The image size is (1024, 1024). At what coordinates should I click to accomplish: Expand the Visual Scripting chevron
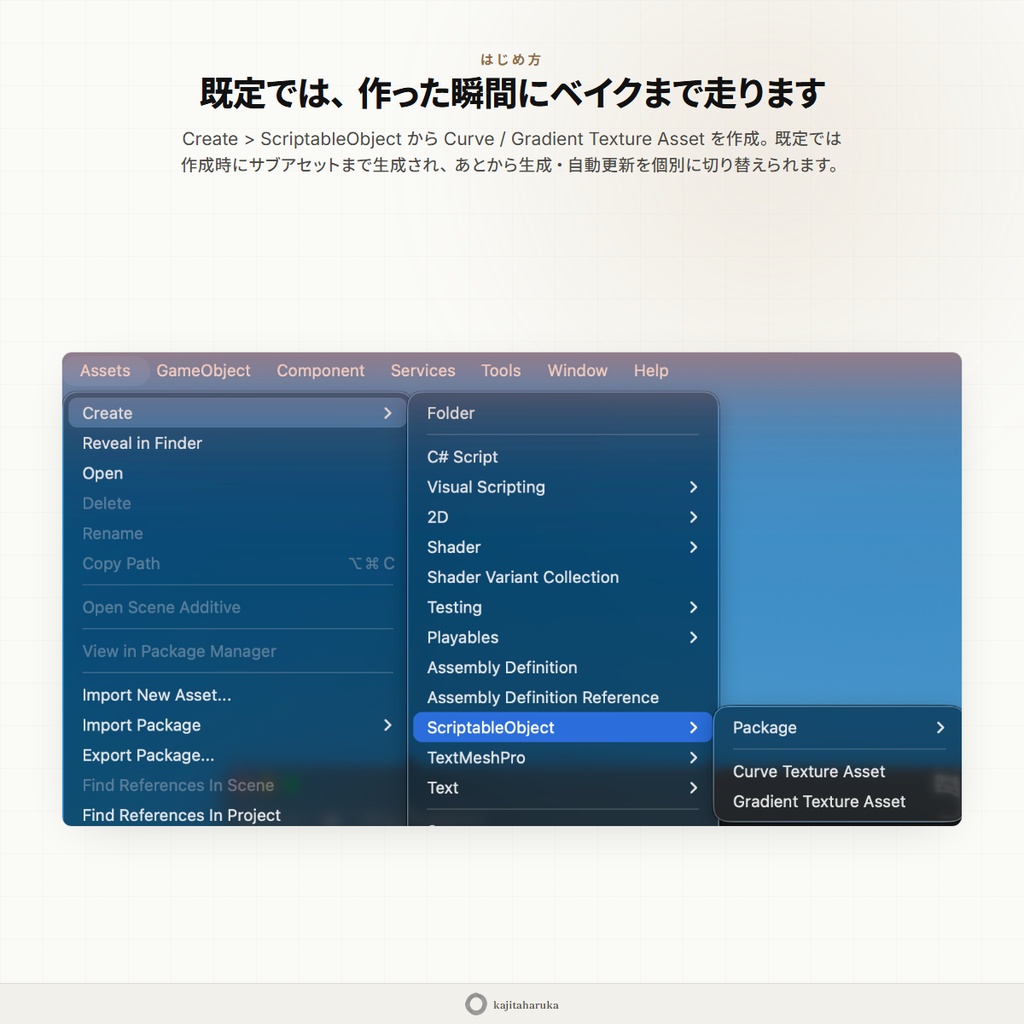[694, 487]
